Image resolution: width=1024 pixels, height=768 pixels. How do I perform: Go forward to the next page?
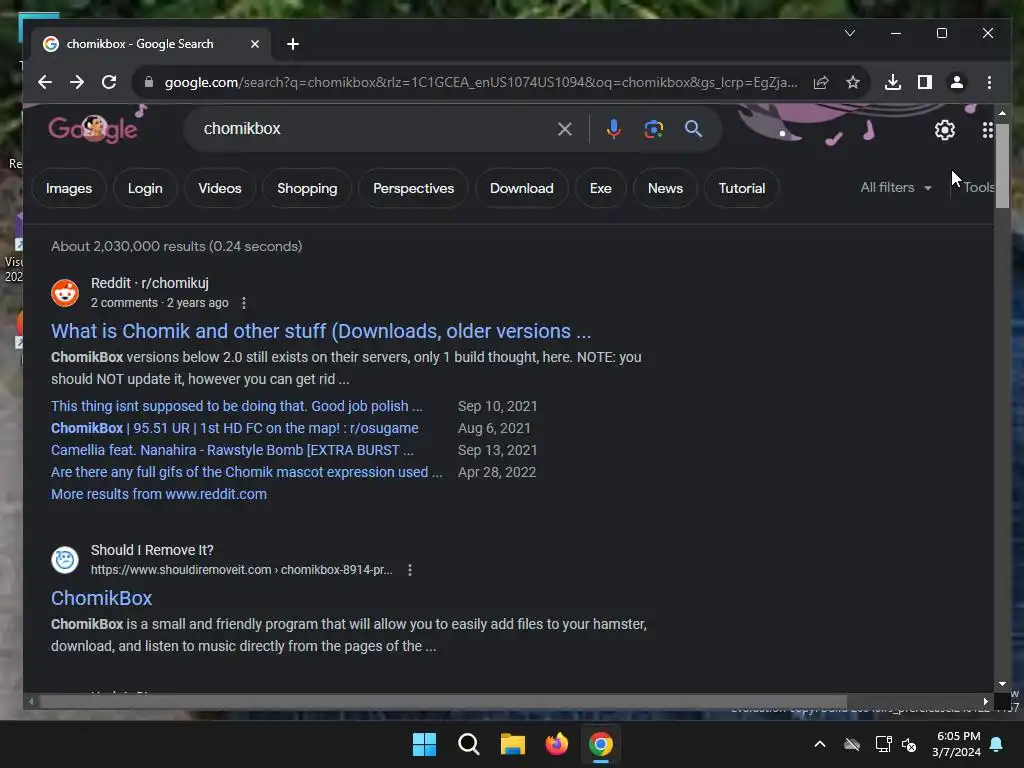[77, 82]
